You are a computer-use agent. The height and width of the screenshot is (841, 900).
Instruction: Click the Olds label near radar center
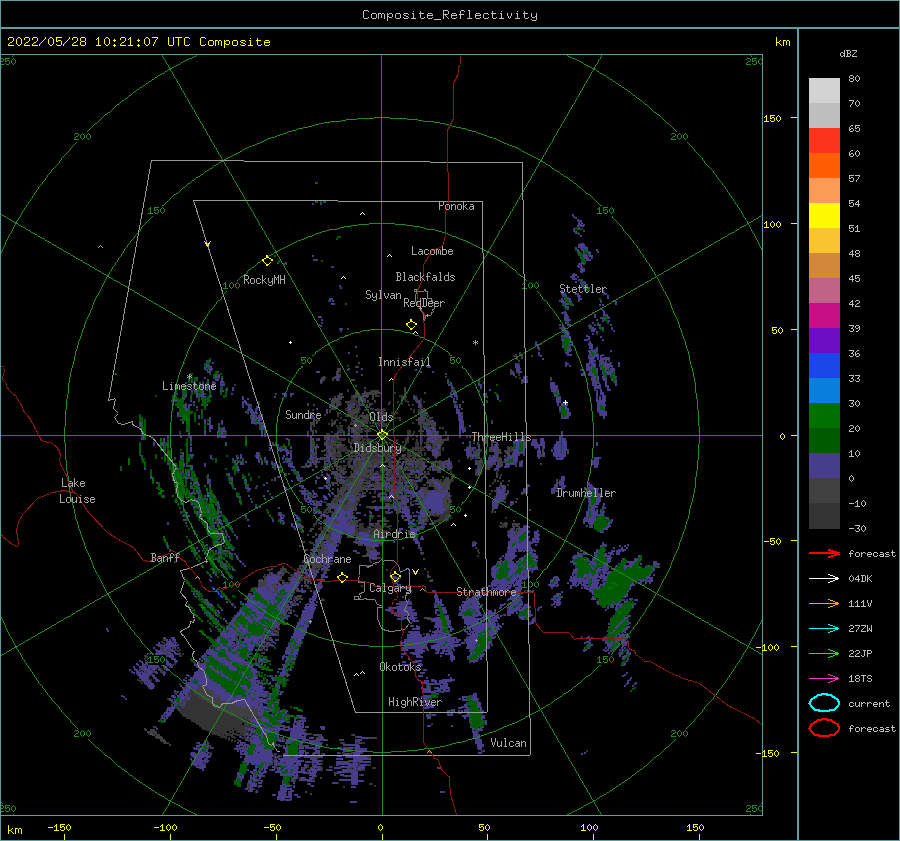[x=381, y=417]
